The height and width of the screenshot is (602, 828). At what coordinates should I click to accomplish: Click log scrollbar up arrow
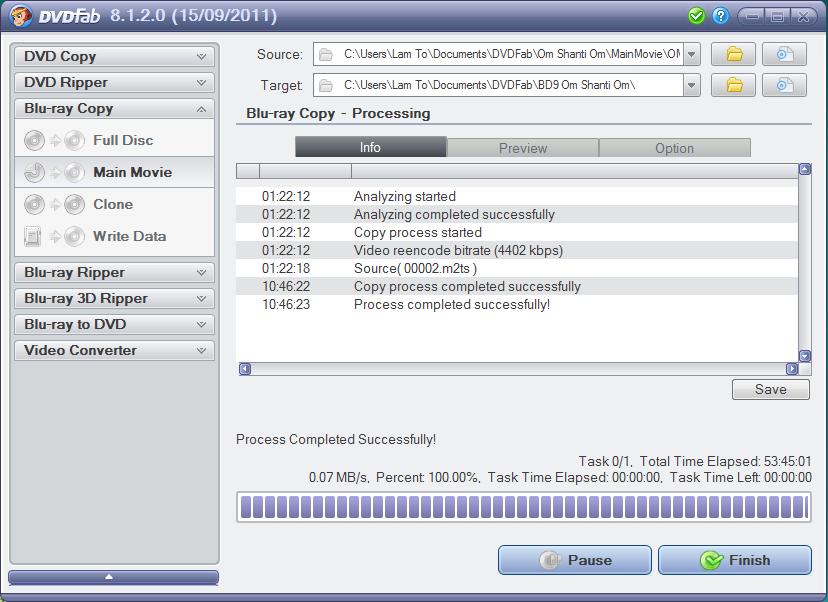[x=805, y=169]
